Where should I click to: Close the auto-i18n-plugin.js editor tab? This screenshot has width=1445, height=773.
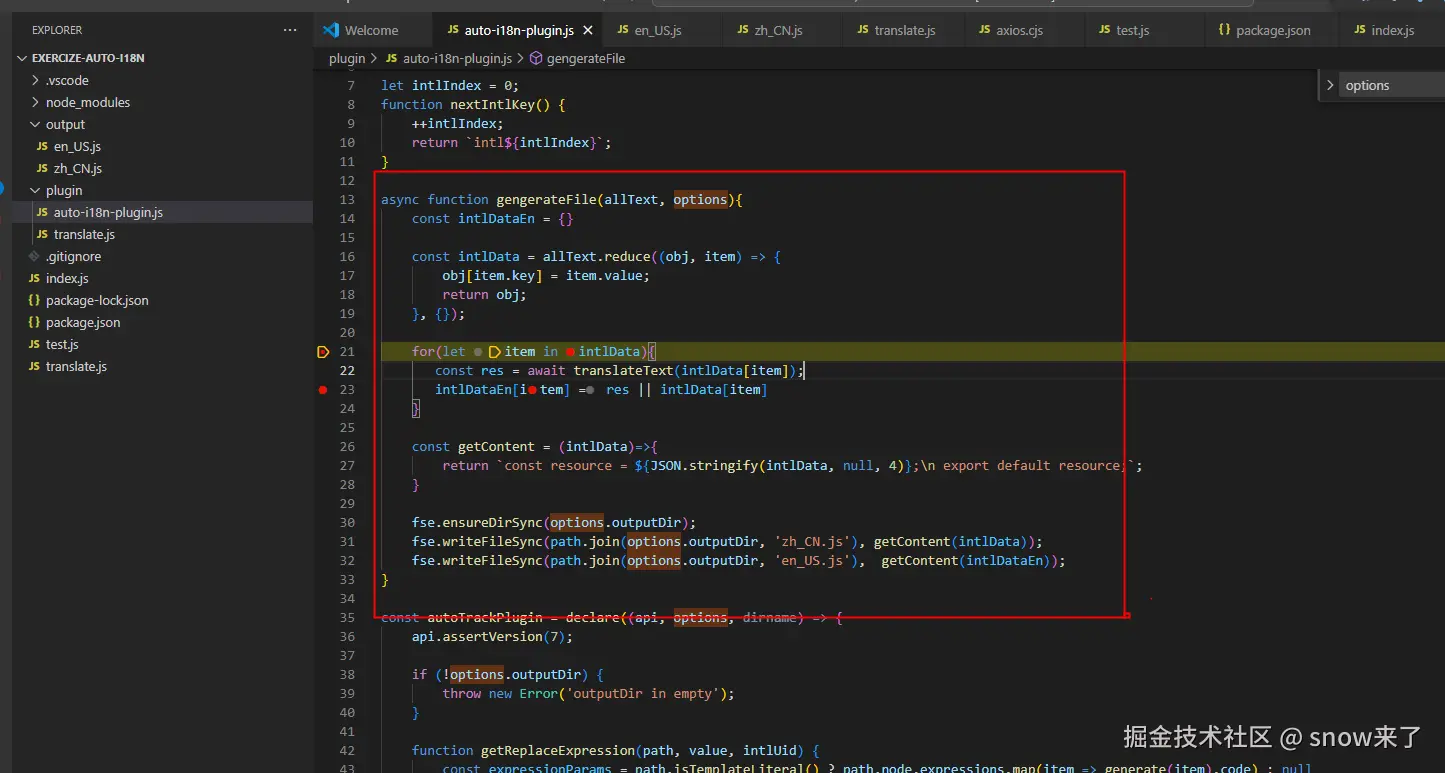point(587,31)
